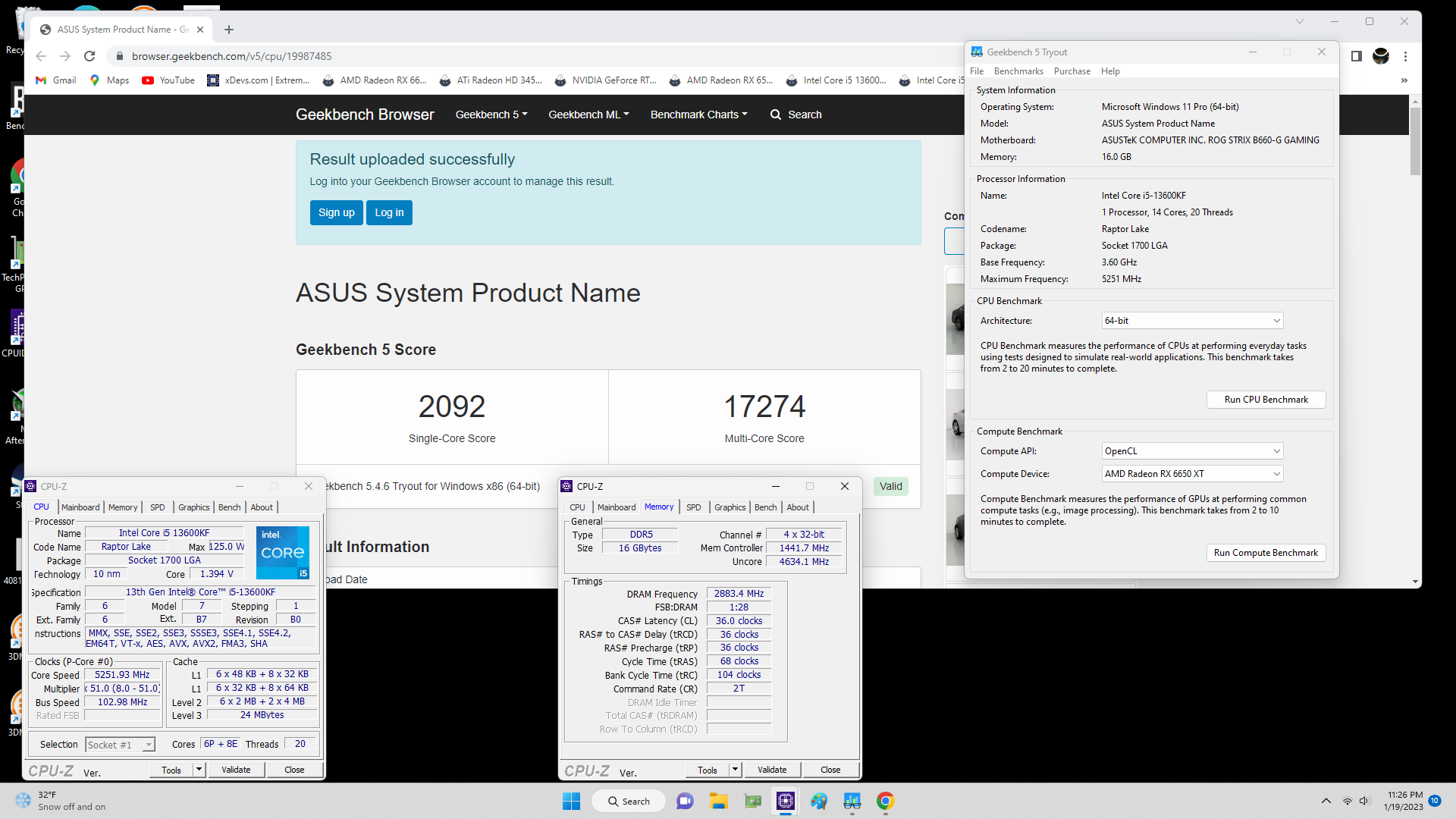Viewport: 1456px width, 819px height.
Task: Open the Maps bookmark
Action: pyautogui.click(x=109, y=80)
